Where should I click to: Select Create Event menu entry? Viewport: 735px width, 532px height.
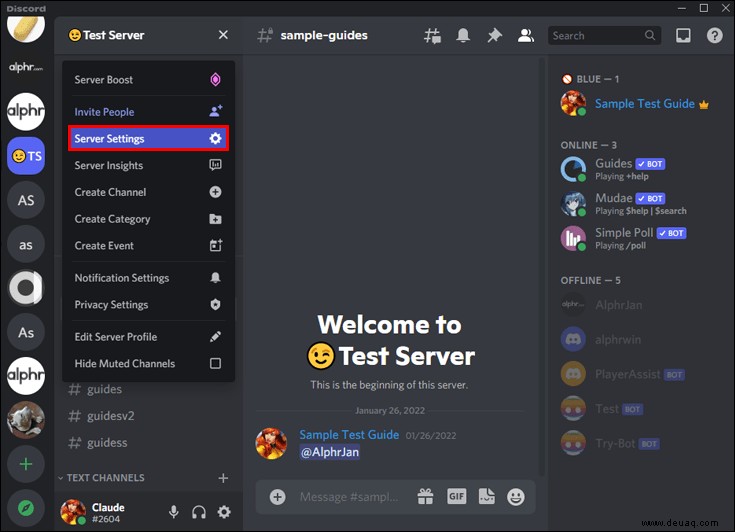click(148, 246)
